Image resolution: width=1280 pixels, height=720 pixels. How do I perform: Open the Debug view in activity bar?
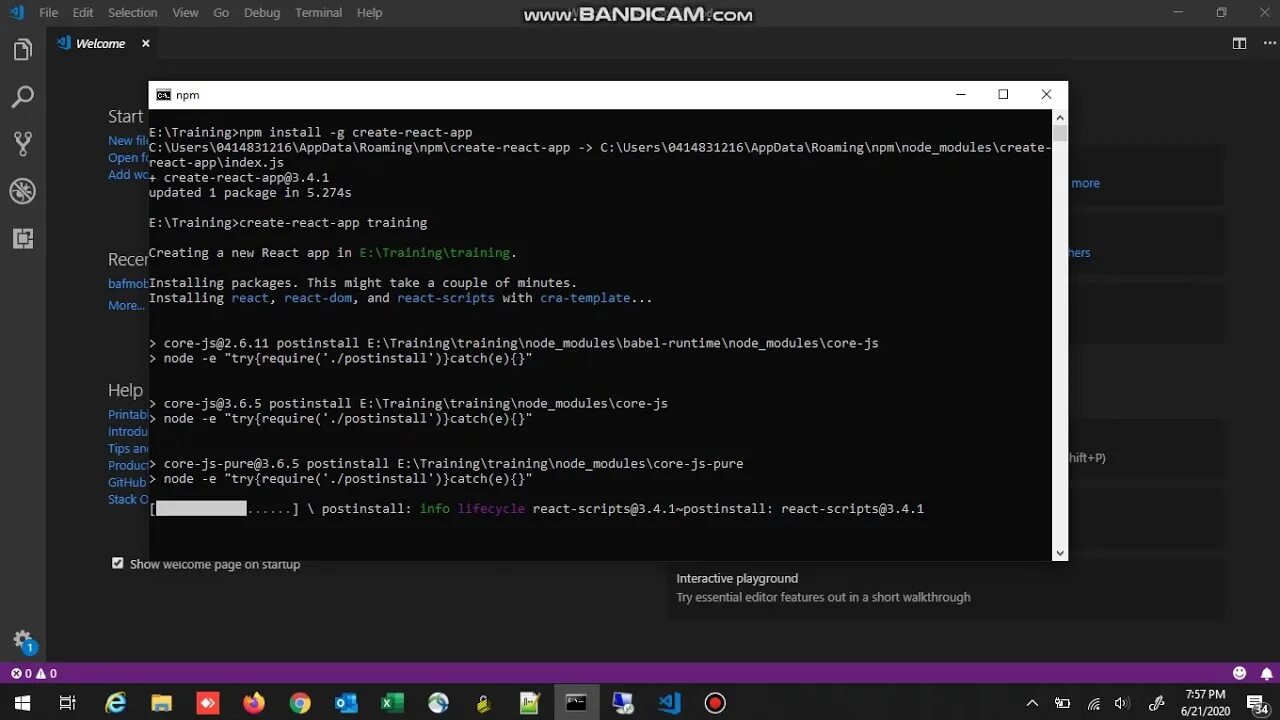(x=22, y=191)
